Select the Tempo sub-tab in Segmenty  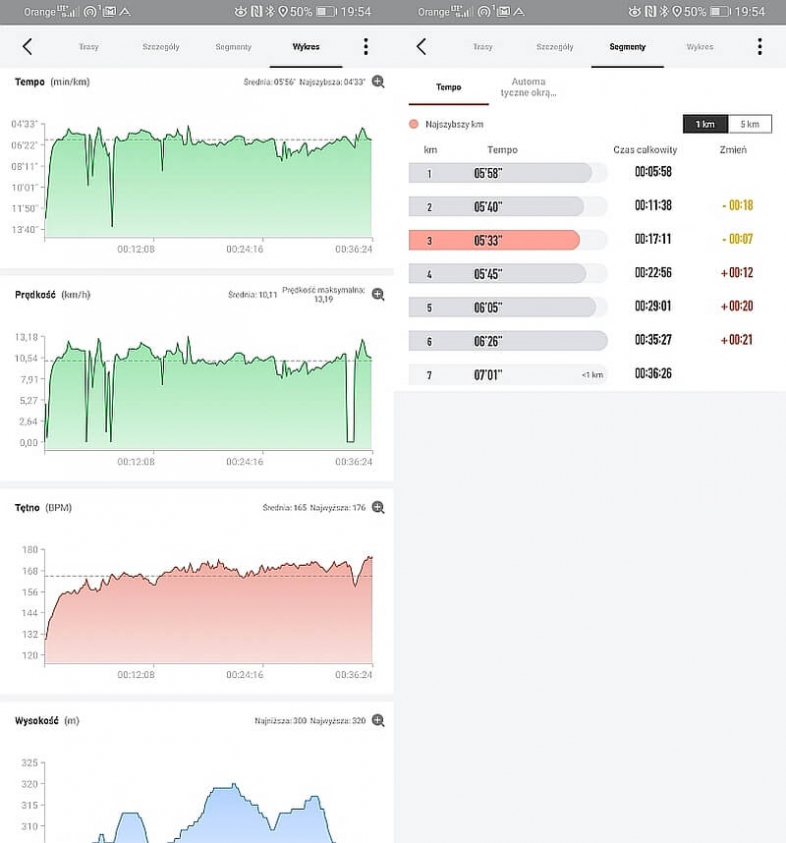click(x=449, y=87)
